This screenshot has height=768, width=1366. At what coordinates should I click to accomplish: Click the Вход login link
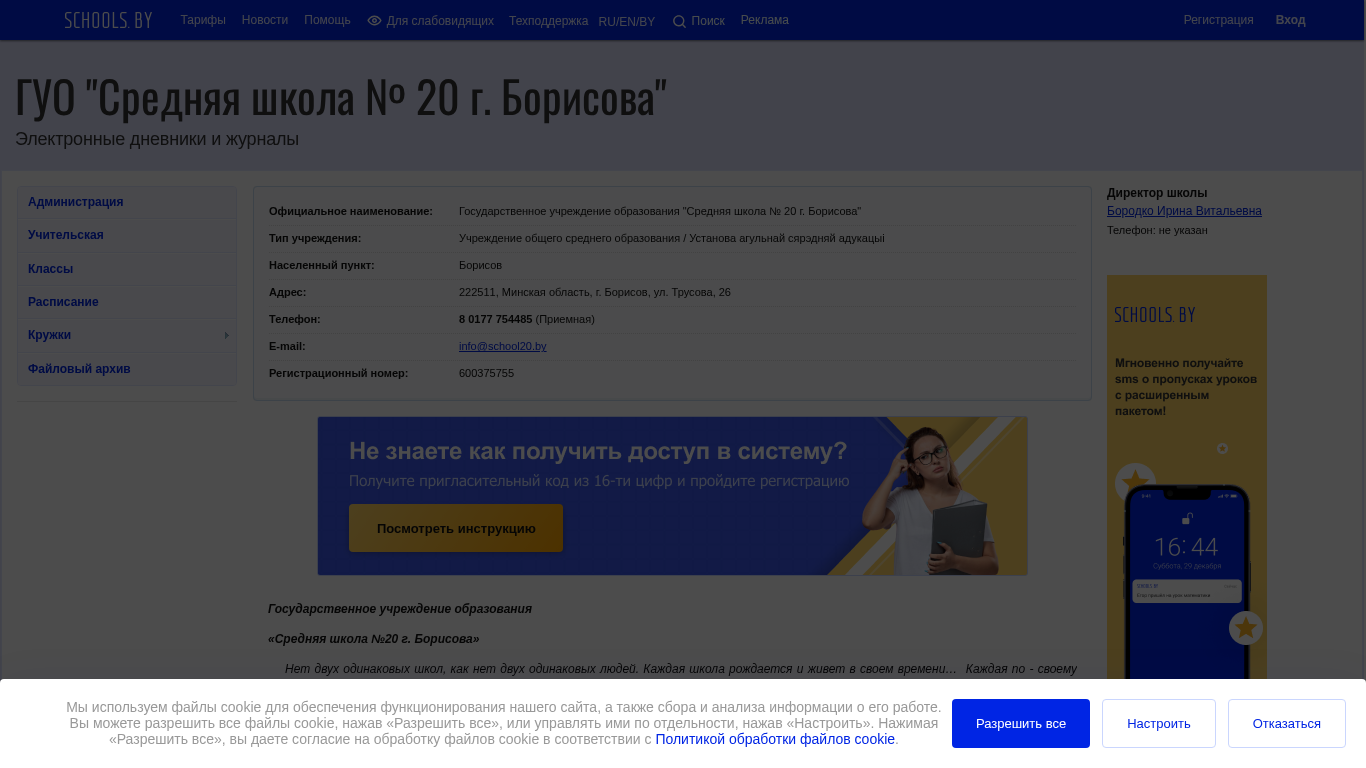(x=1290, y=20)
